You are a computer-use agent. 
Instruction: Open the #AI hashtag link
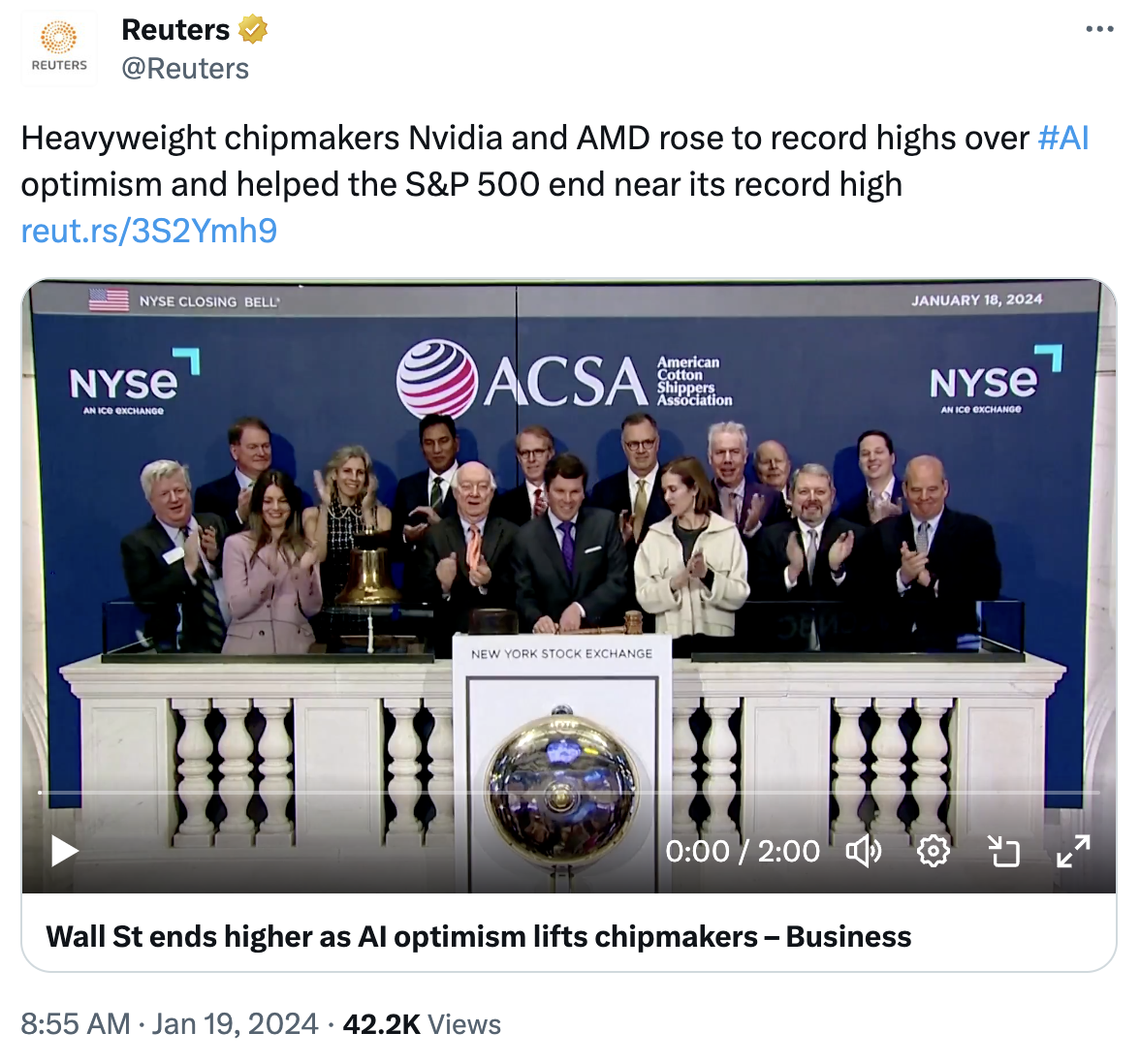1063,138
